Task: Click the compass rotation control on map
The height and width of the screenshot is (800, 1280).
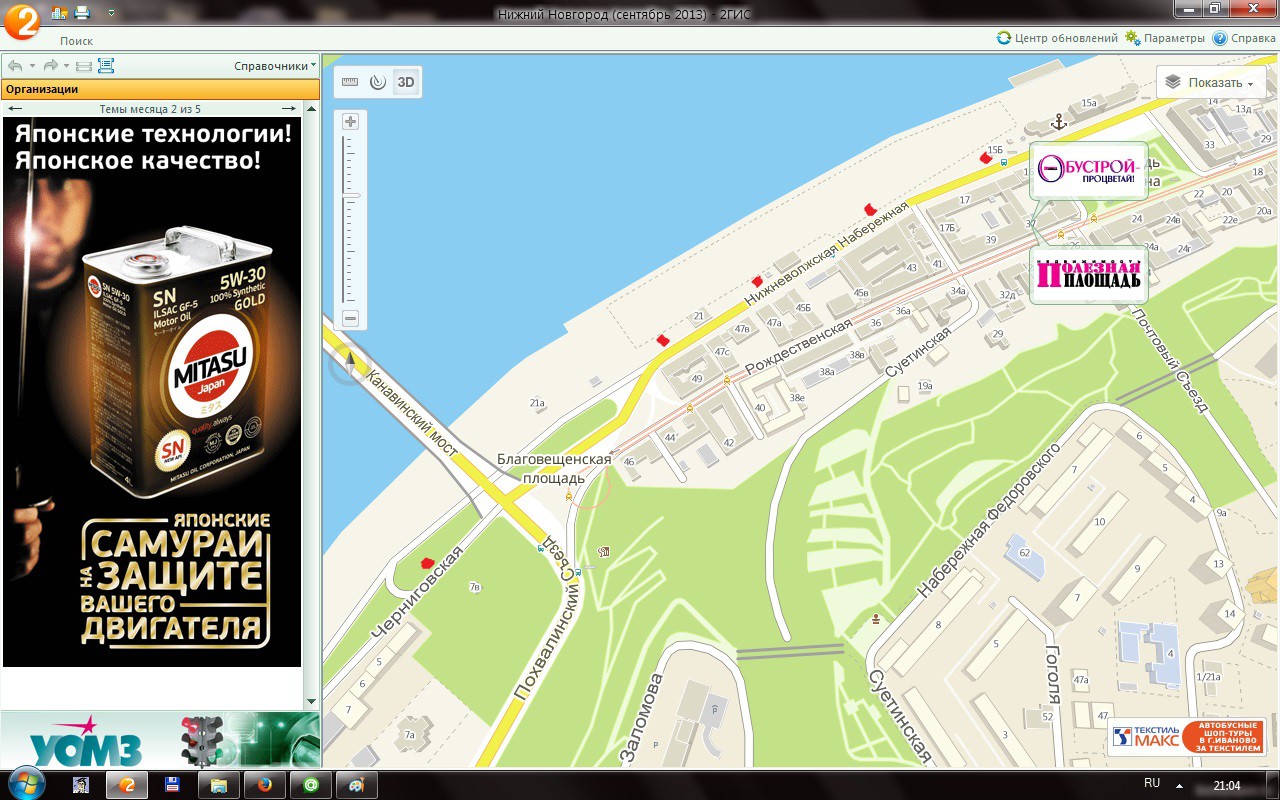Action: tap(349, 365)
